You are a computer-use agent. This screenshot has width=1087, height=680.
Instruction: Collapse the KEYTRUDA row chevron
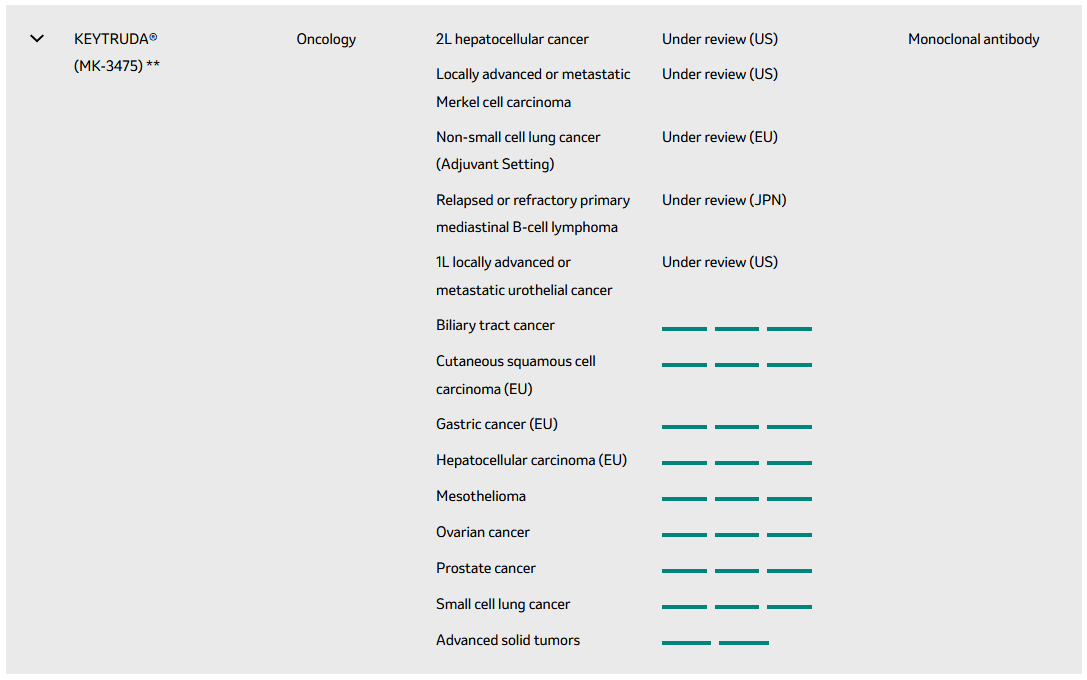pos(38,39)
